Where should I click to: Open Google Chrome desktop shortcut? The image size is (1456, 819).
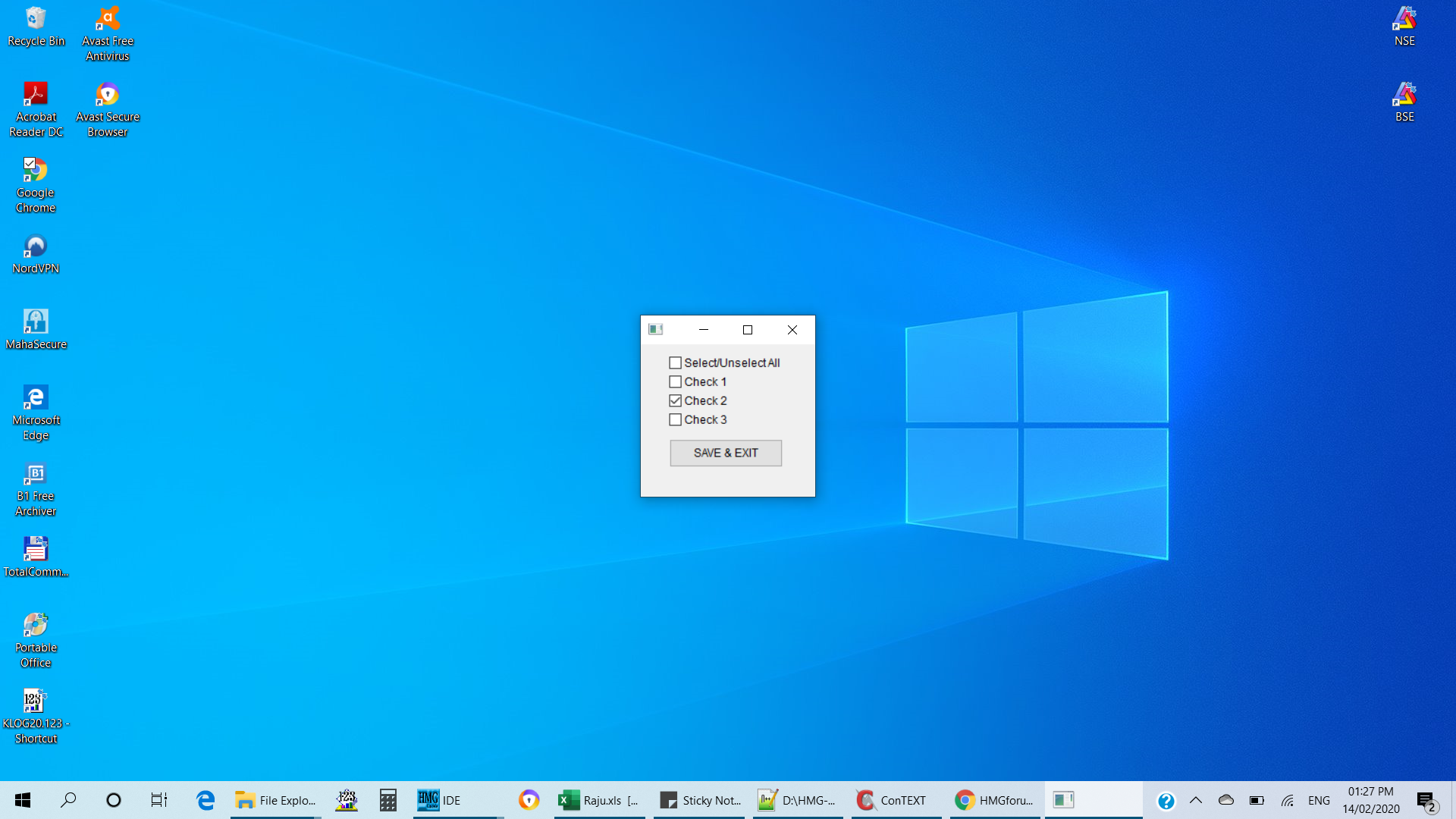36,186
